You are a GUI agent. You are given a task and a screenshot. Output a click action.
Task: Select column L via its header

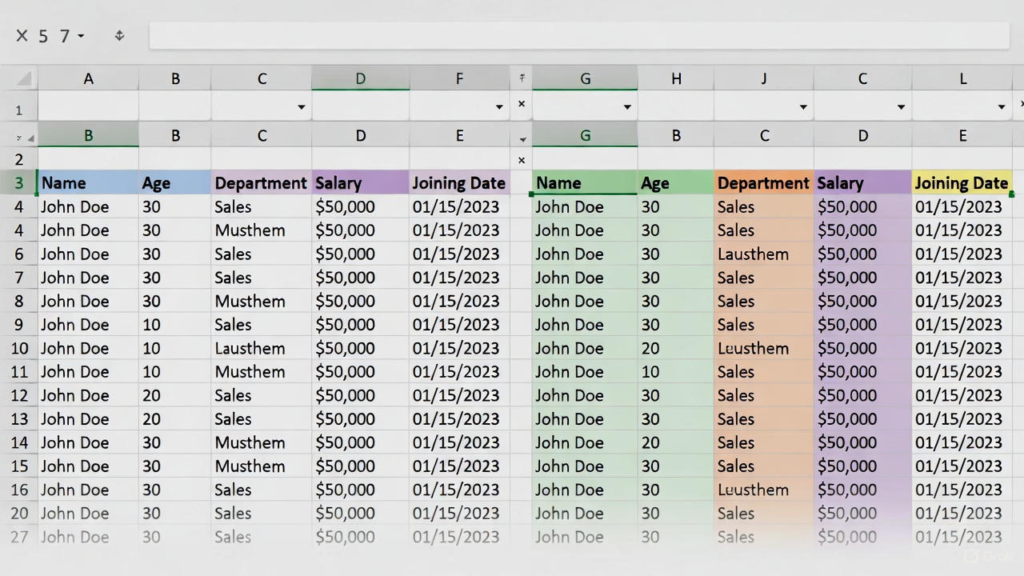963,78
